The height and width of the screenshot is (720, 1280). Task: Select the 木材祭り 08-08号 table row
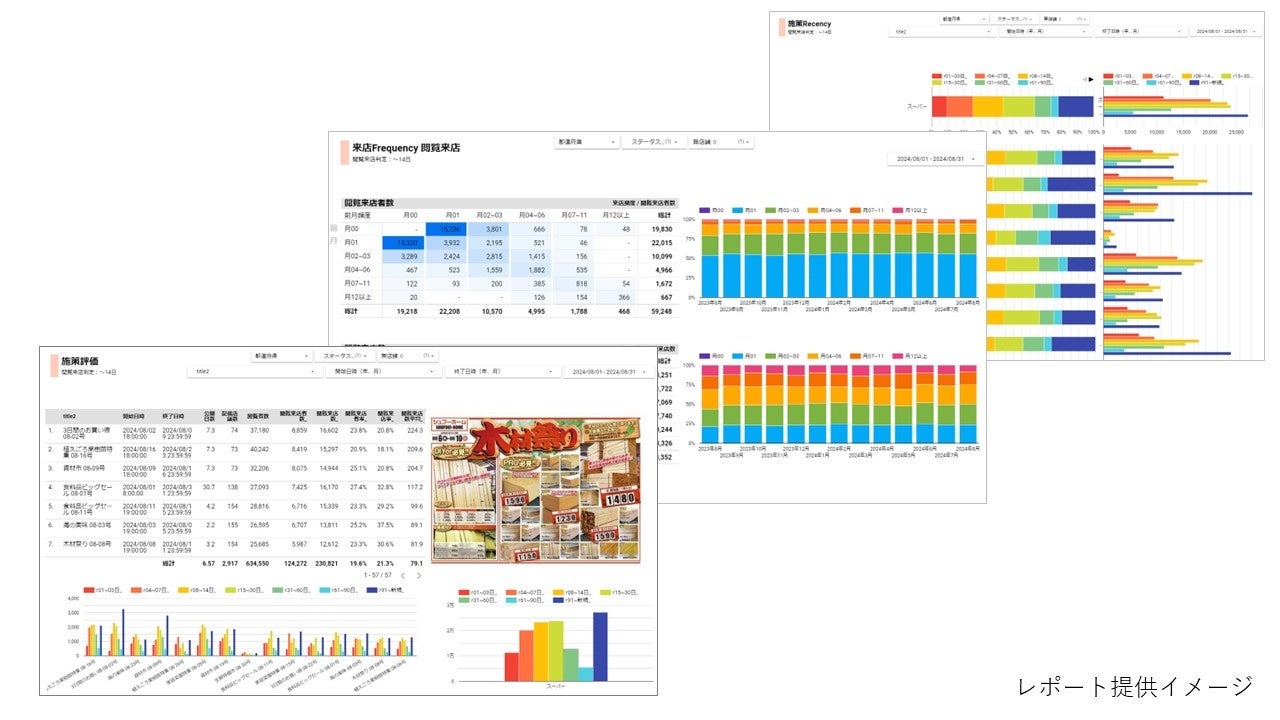[x=236, y=546]
